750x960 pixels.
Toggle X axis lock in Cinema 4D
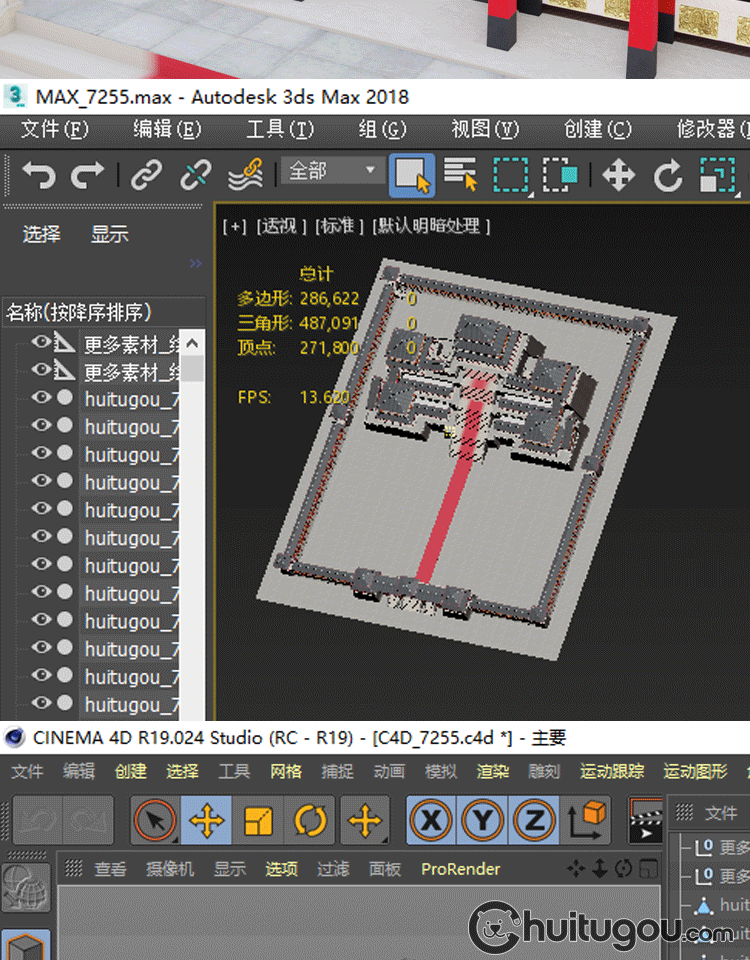[x=432, y=820]
